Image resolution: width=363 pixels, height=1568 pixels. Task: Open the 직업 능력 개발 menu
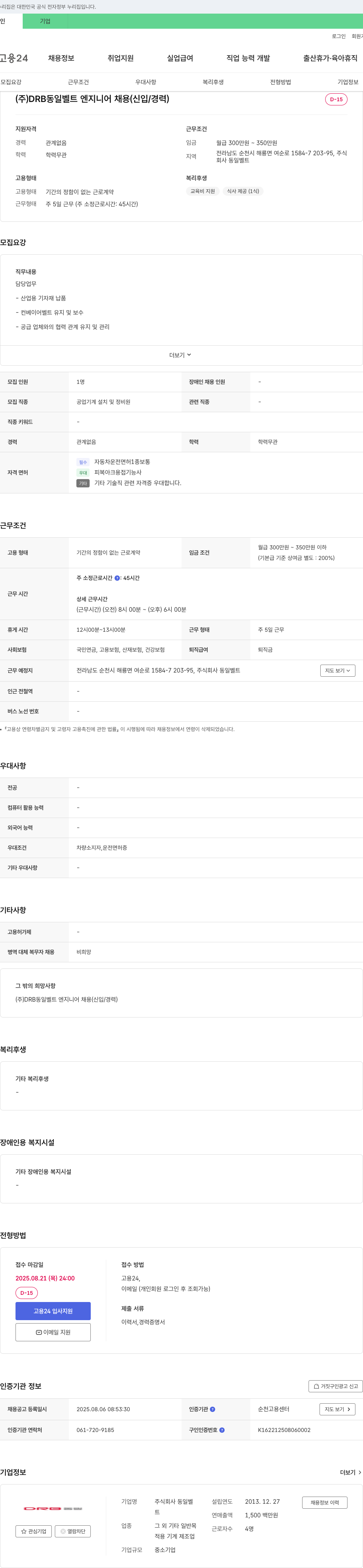248,59
